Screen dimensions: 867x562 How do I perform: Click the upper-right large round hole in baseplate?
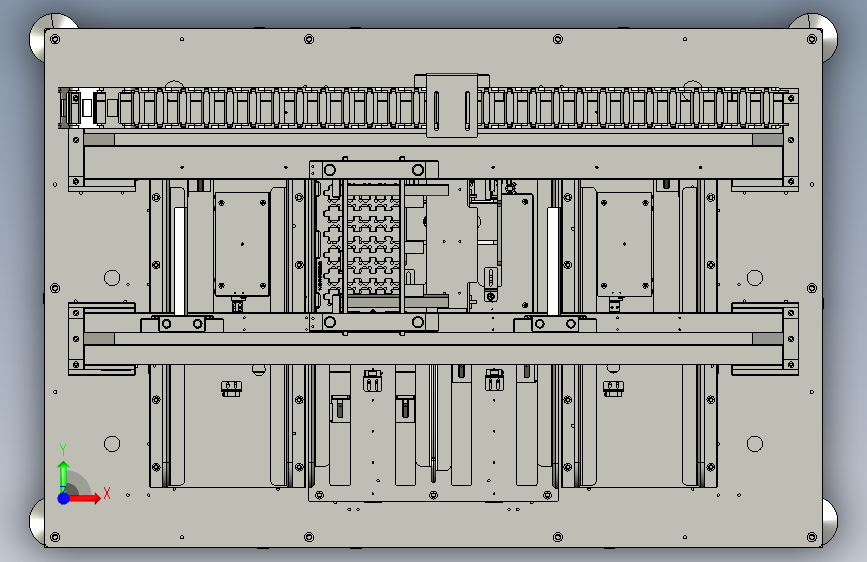[x=755, y=278]
